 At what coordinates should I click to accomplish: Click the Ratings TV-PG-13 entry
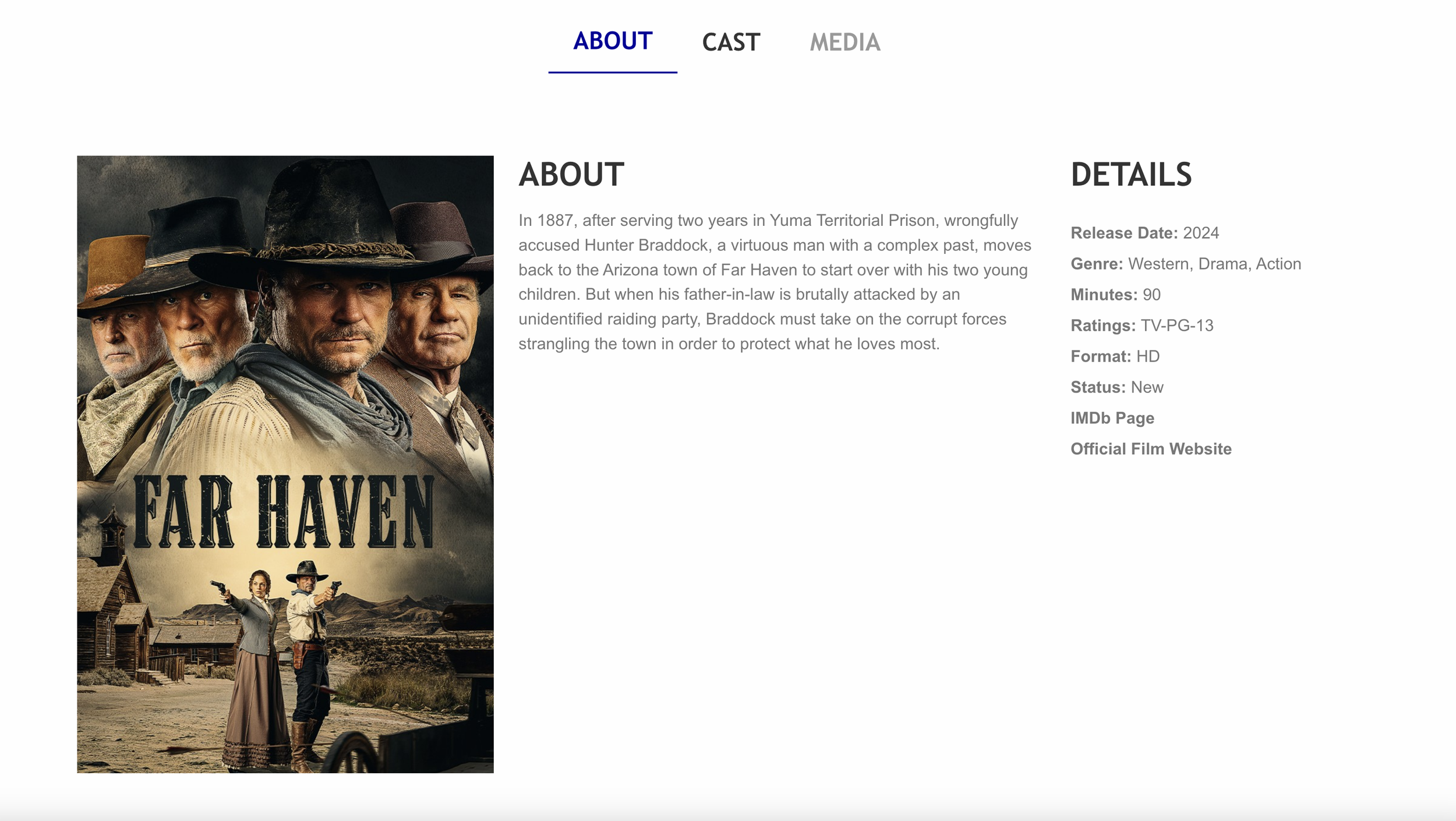(x=1142, y=325)
